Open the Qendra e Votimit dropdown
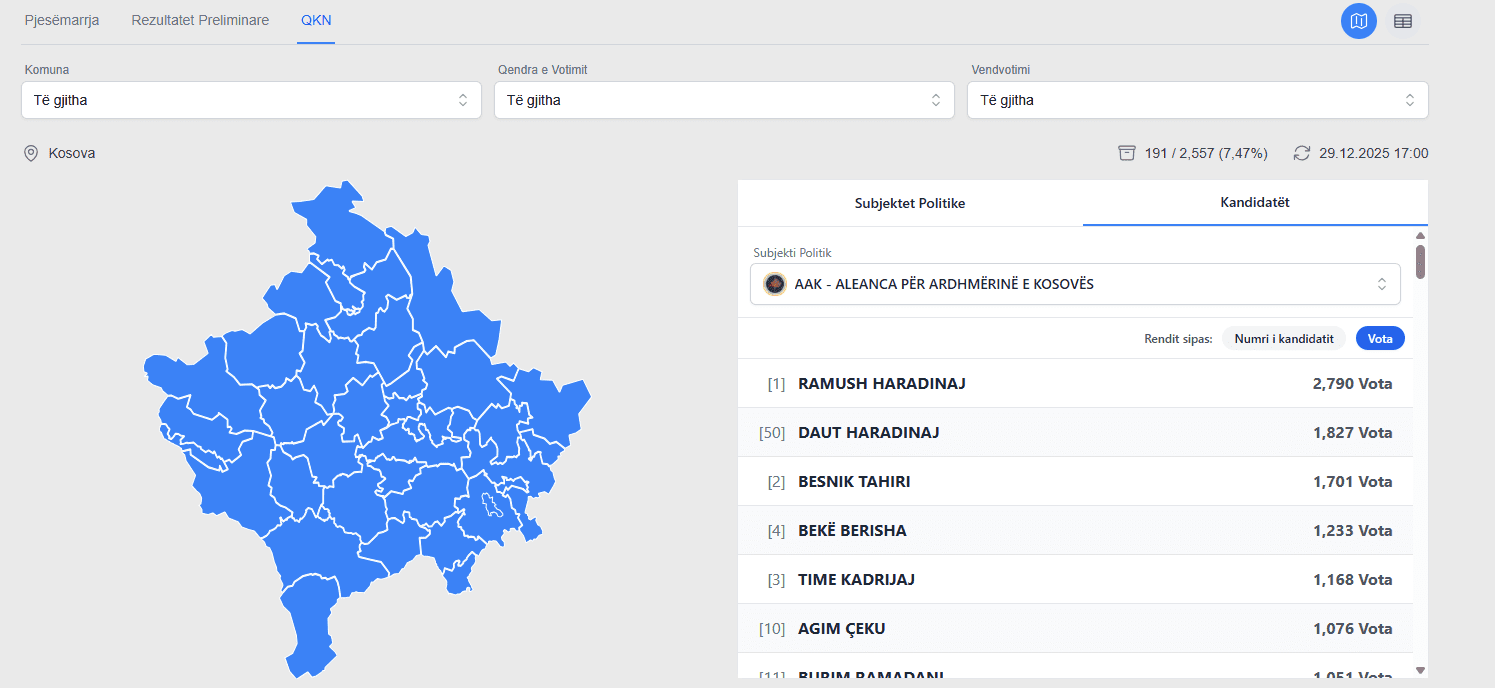1495x688 pixels. [x=724, y=100]
